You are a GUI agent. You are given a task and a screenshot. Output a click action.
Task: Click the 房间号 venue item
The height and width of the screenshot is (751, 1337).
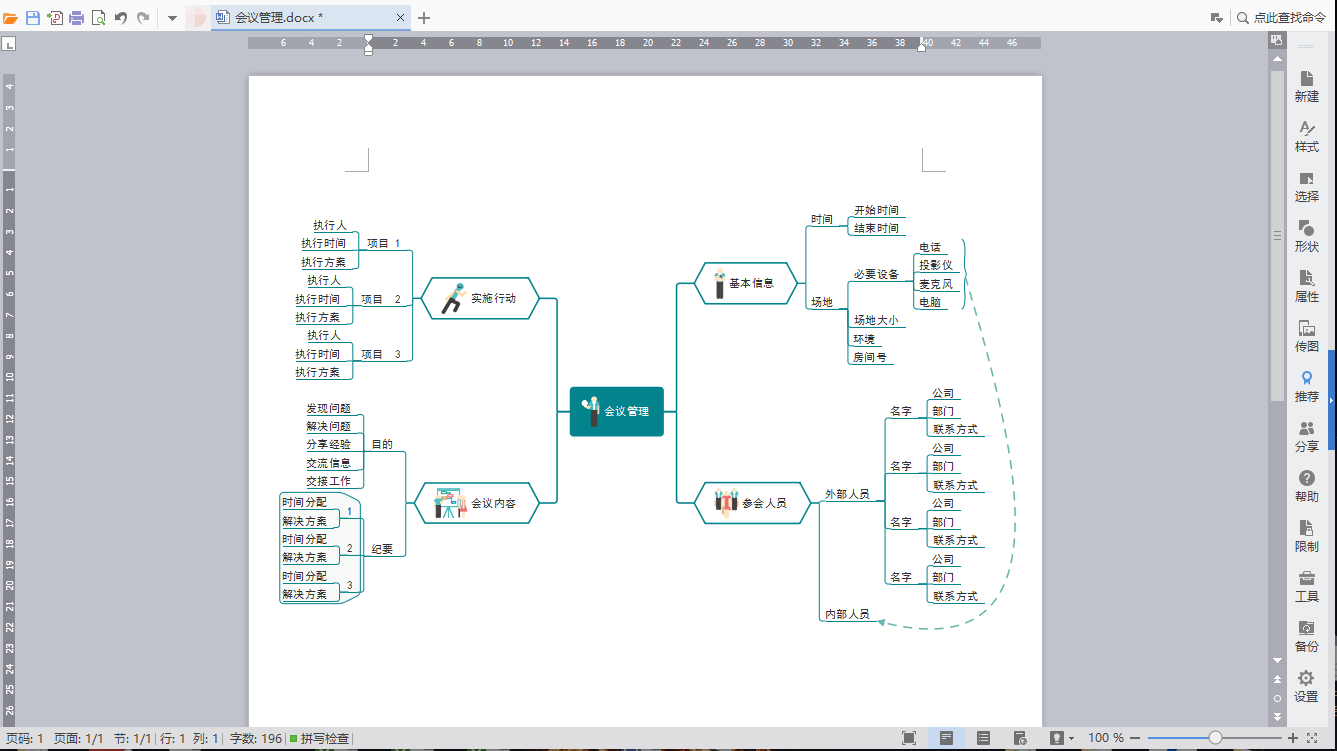click(x=869, y=357)
